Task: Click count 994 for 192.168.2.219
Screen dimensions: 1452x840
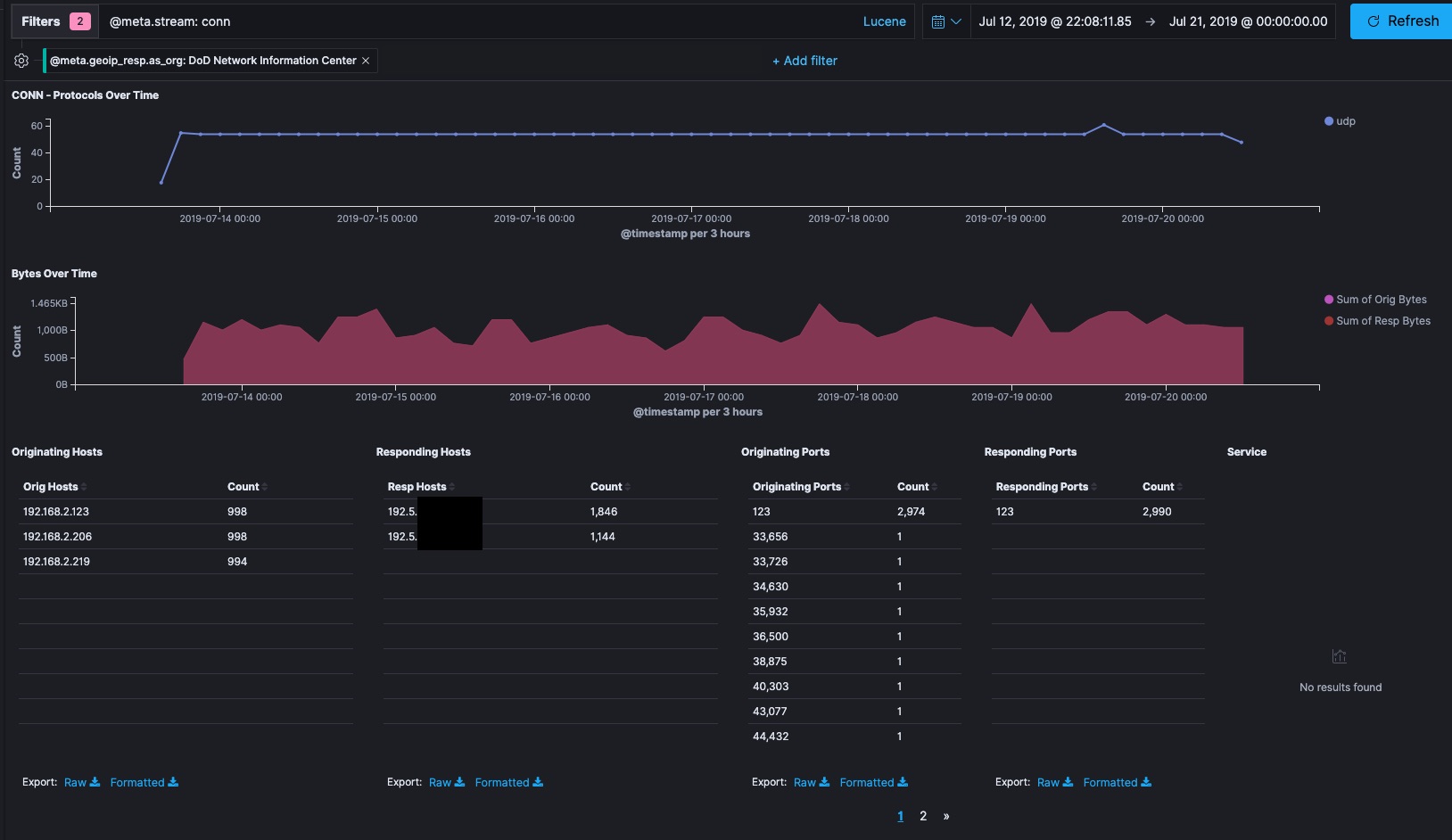Action: 237,562
